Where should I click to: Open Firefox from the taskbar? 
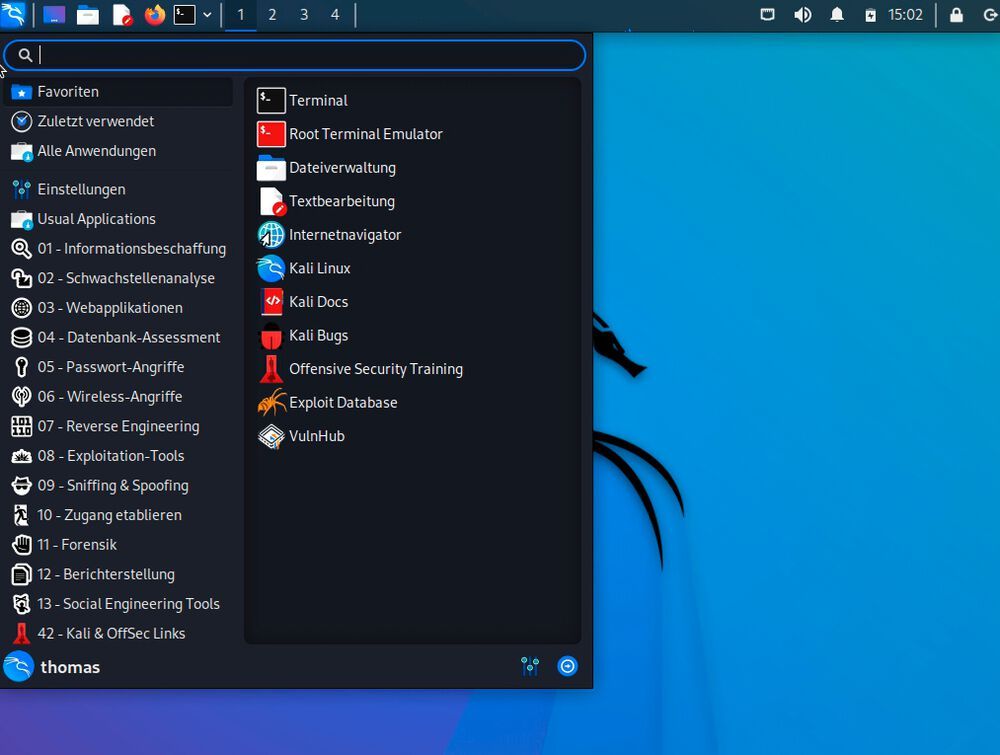157,15
